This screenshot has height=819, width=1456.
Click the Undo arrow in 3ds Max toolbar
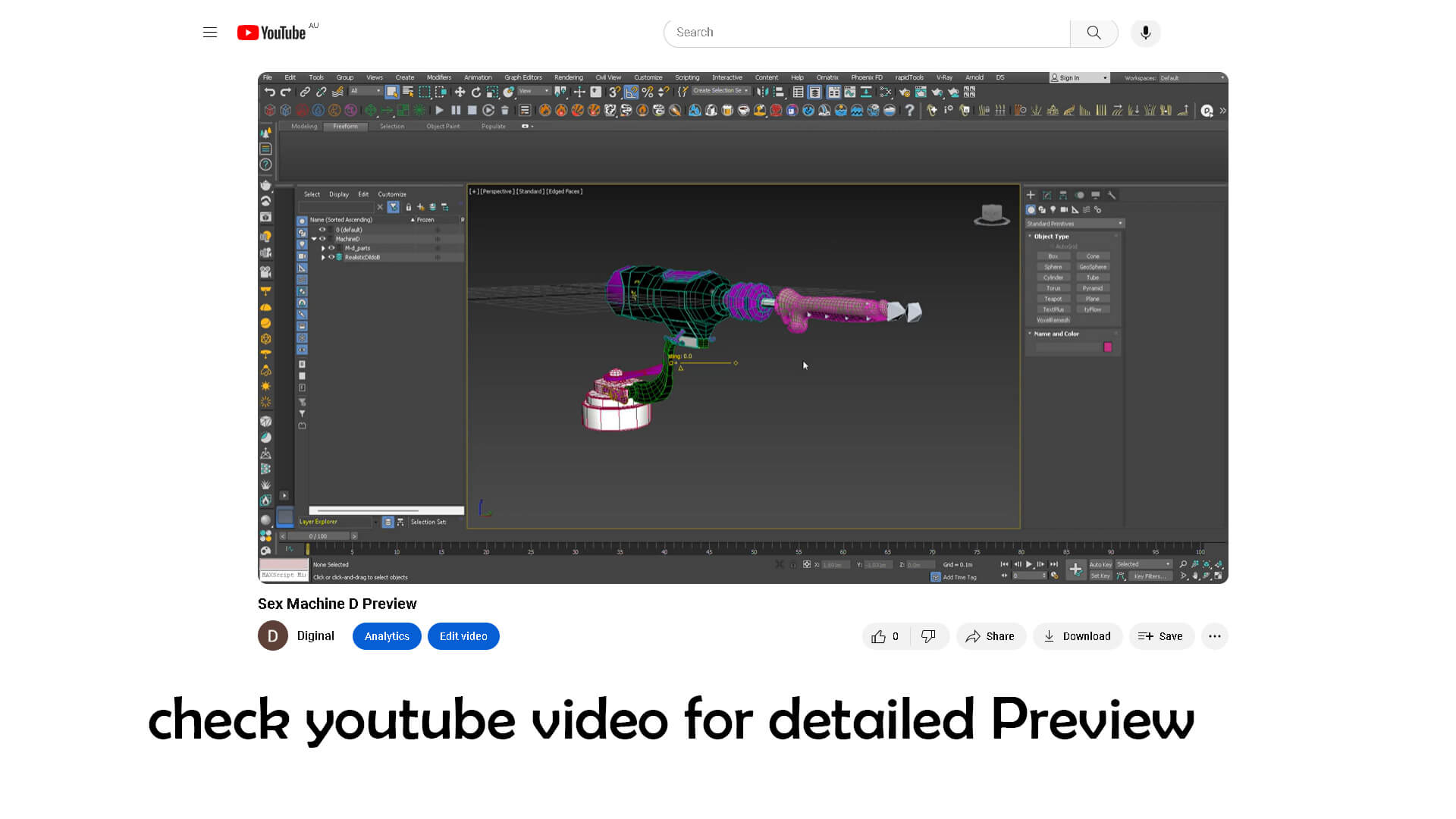tap(270, 93)
